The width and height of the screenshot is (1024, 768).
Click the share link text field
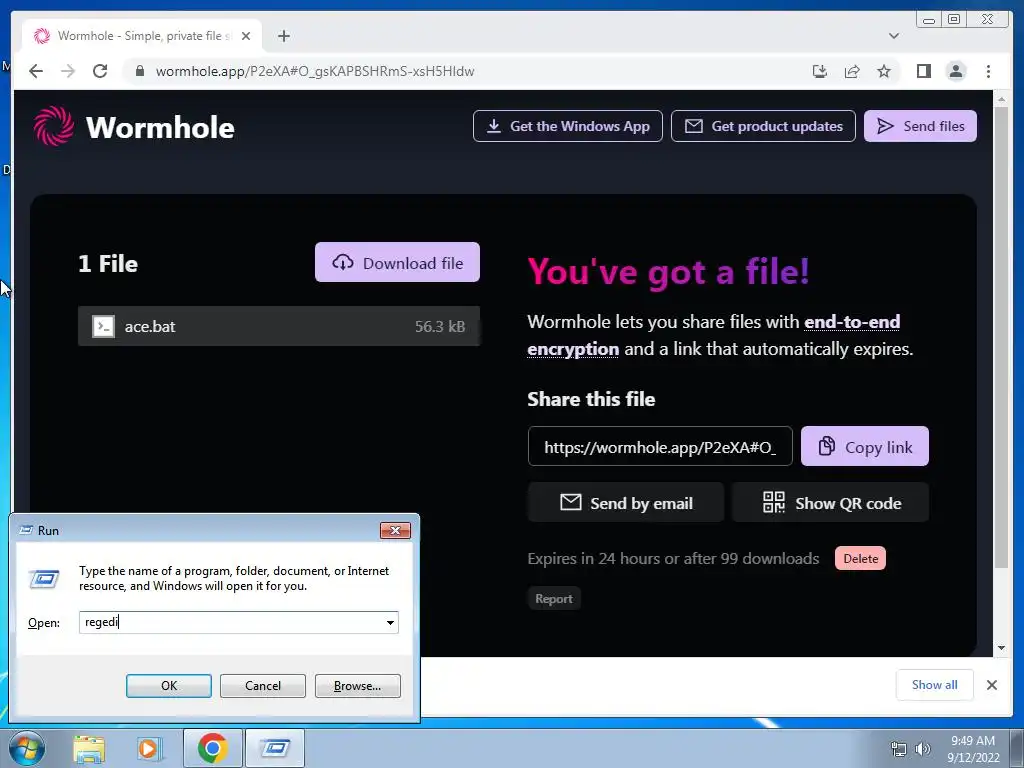[x=660, y=447]
